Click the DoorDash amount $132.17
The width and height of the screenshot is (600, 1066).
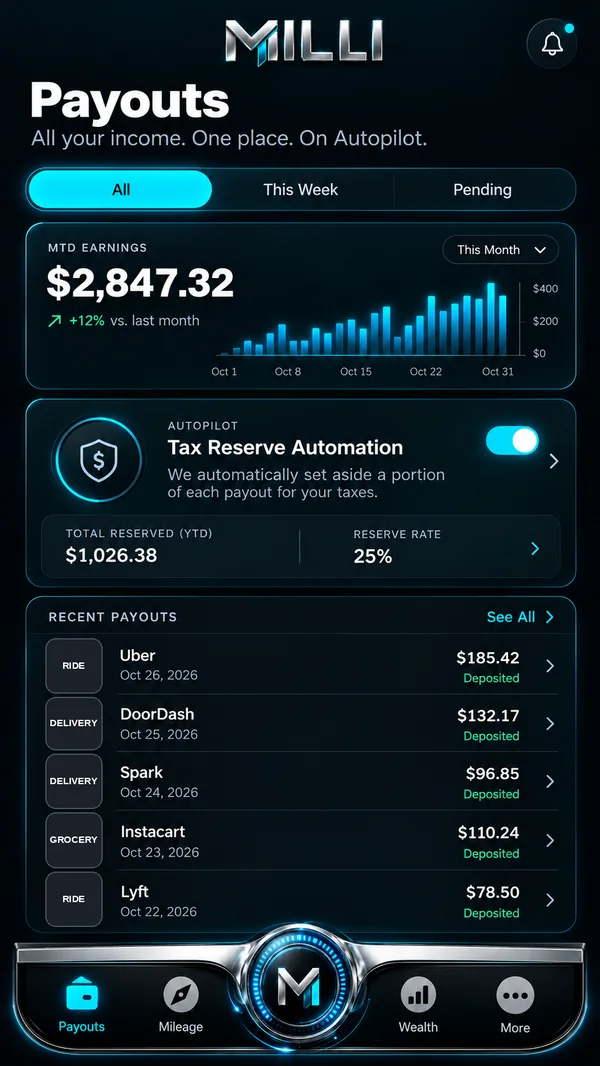click(488, 715)
